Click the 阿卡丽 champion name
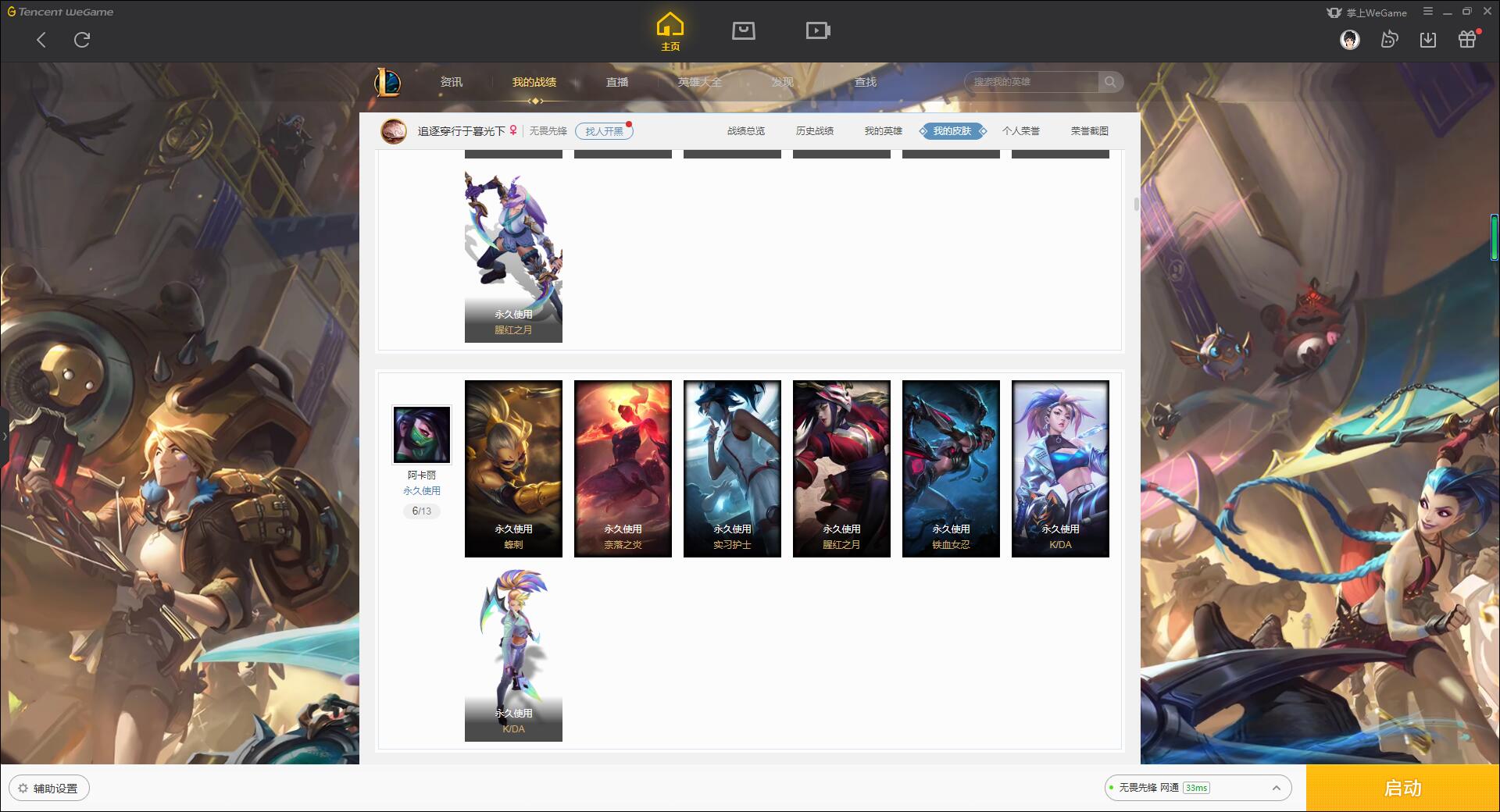The height and width of the screenshot is (812, 1500). [422, 475]
